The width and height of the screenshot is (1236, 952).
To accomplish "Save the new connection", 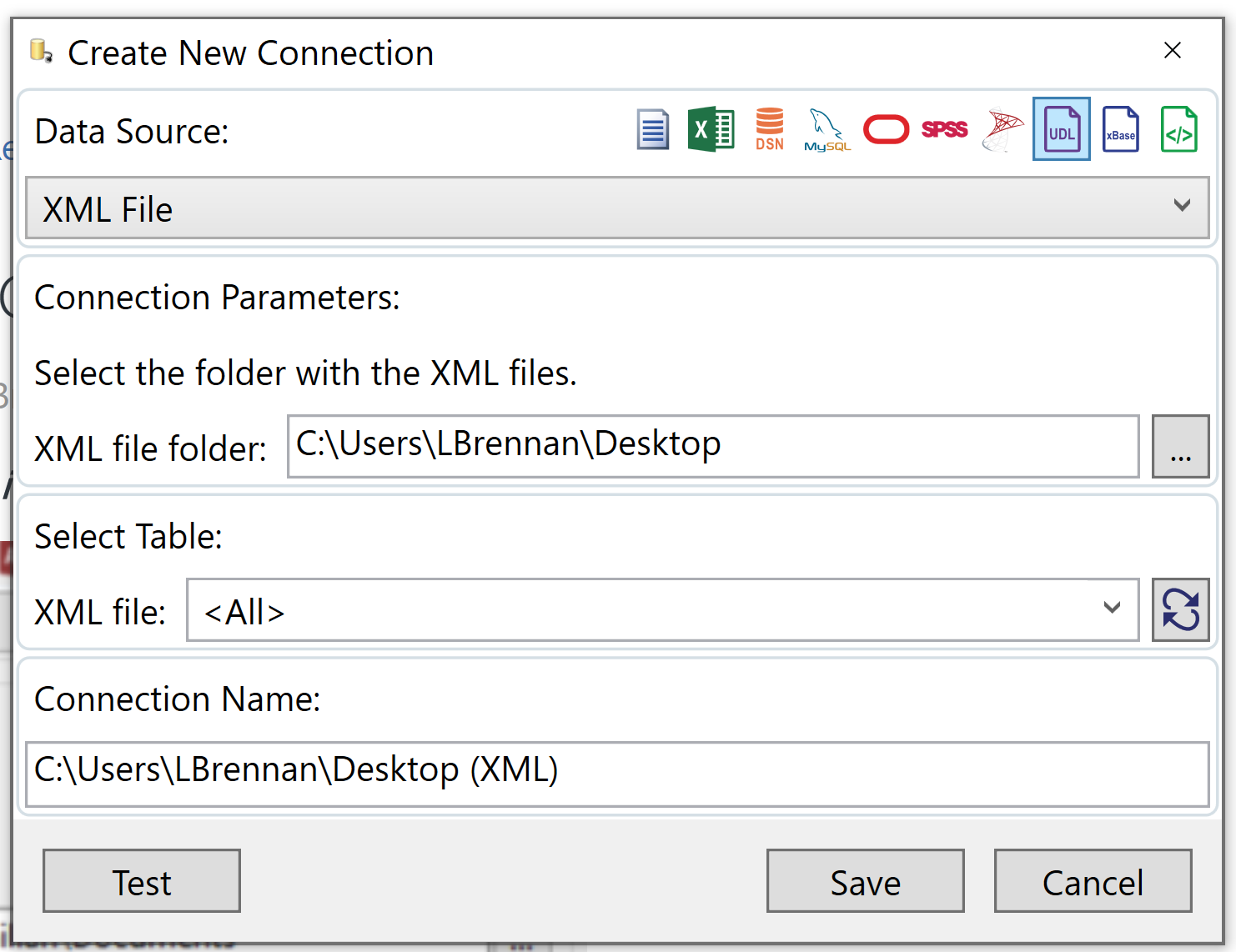I will click(x=865, y=881).
